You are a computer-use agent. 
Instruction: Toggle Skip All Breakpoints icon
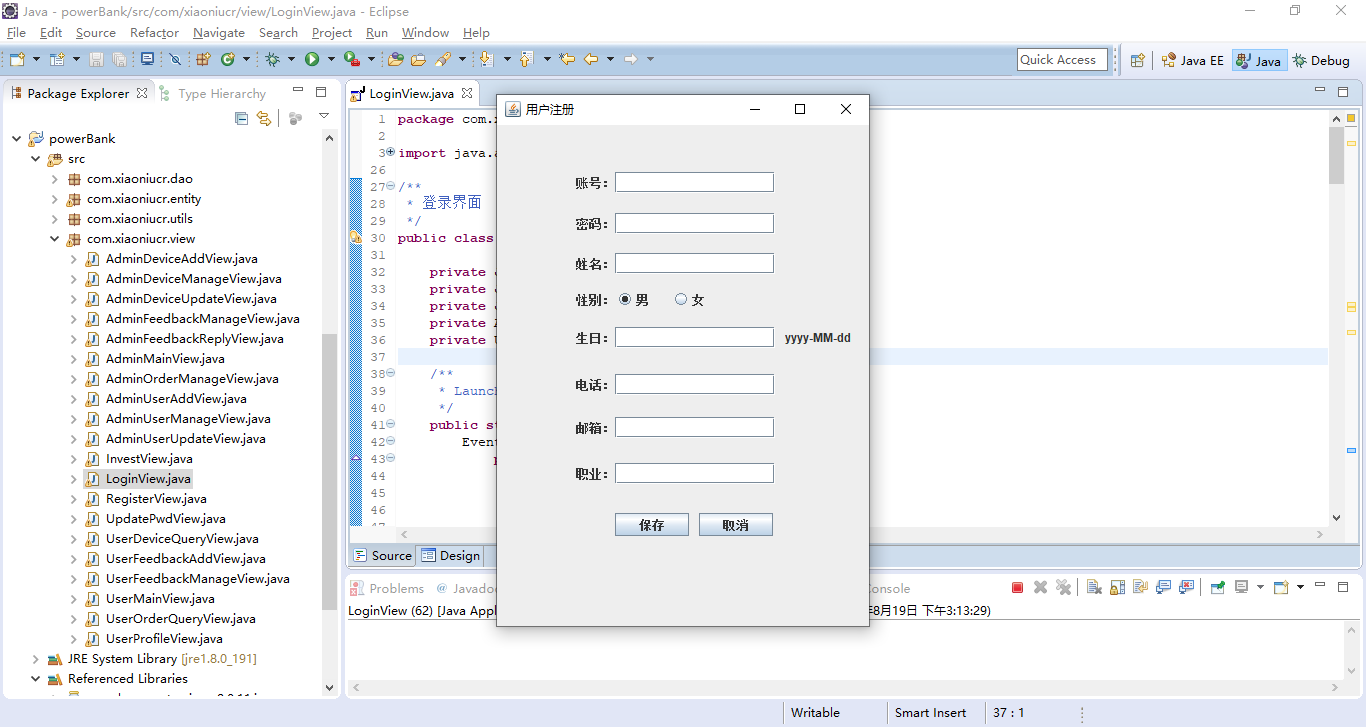[175, 59]
